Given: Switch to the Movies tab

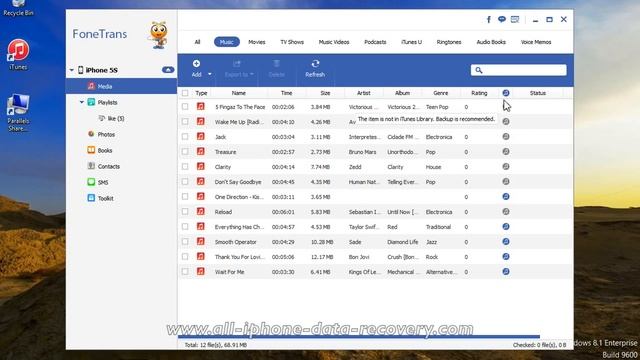Looking at the screenshot, I should tap(257, 42).
